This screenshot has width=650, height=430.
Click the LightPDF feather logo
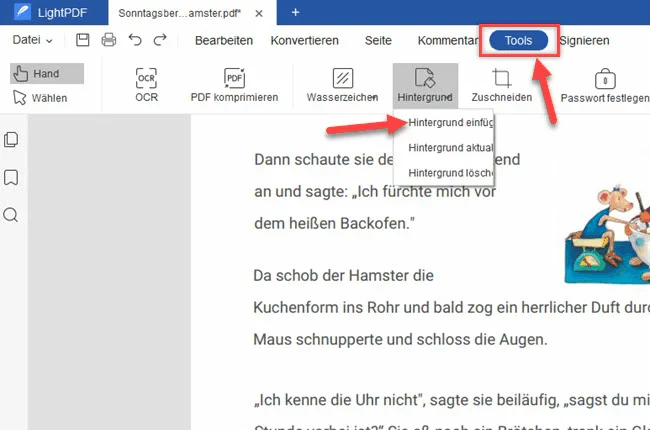click(22, 12)
